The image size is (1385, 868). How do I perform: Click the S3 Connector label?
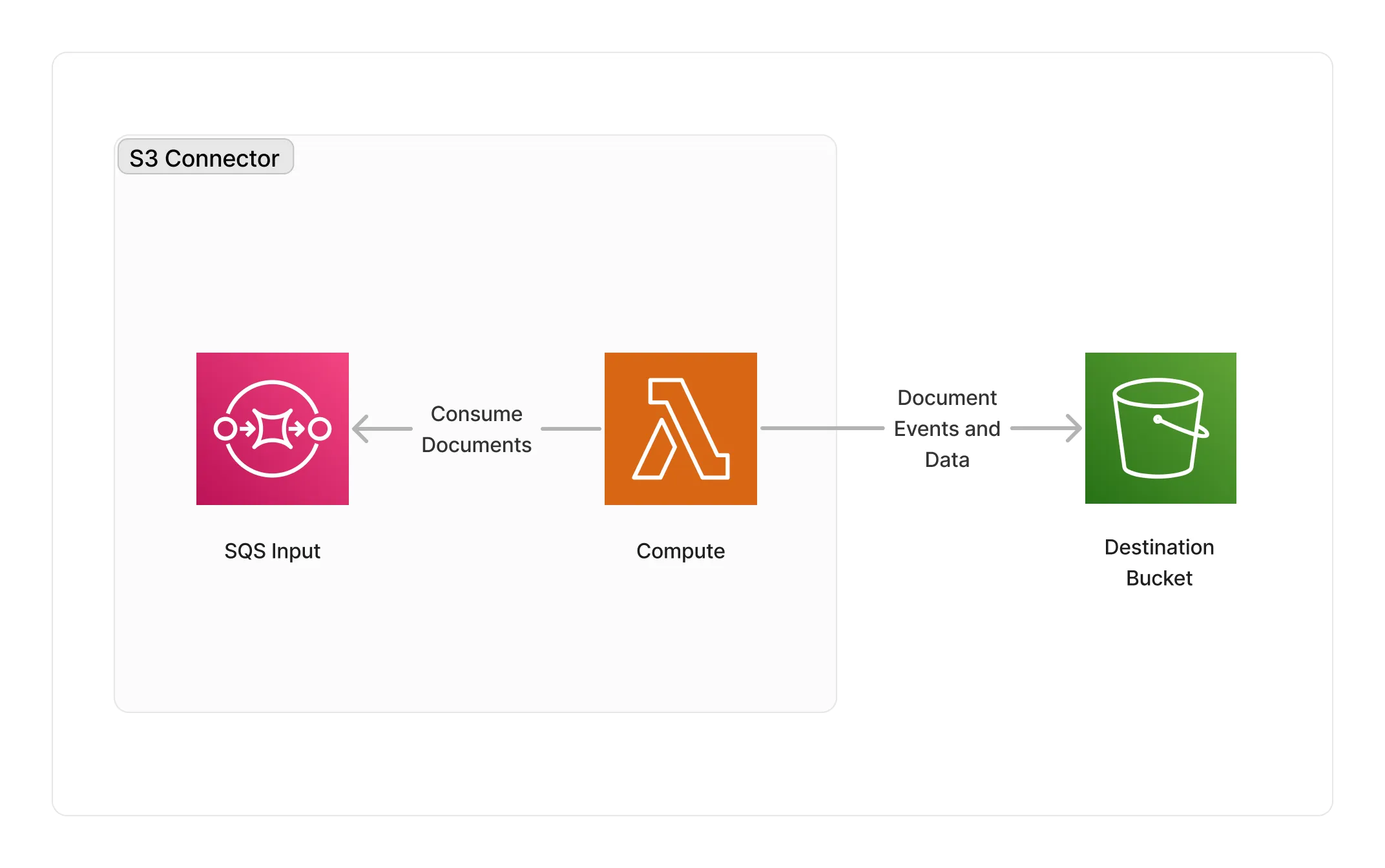[205, 157]
